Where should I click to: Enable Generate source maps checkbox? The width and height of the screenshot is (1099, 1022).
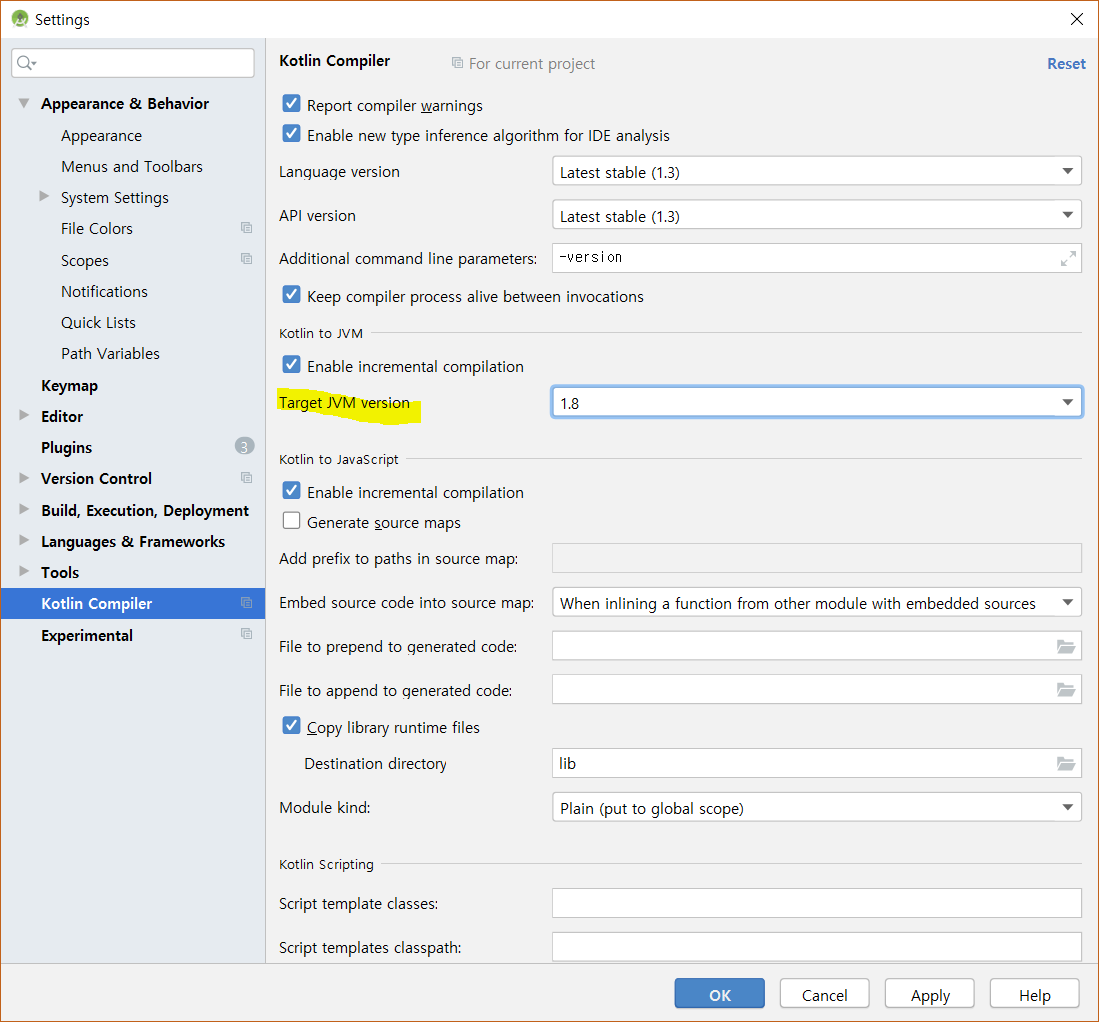point(292,522)
